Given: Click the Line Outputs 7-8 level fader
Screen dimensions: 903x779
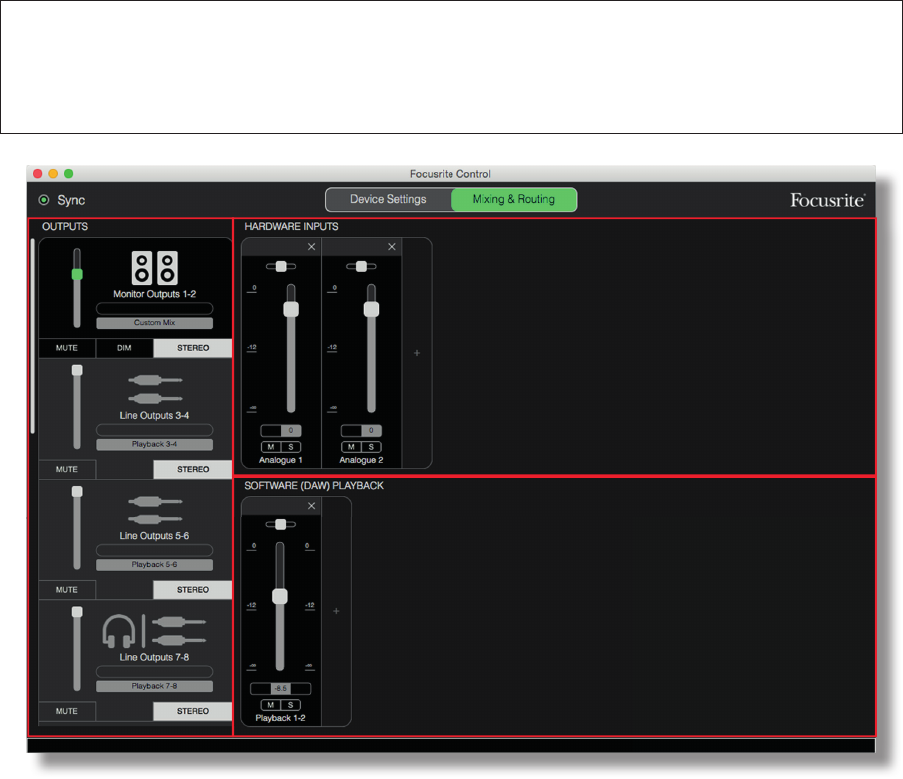Looking at the screenshot, I should [77, 612].
